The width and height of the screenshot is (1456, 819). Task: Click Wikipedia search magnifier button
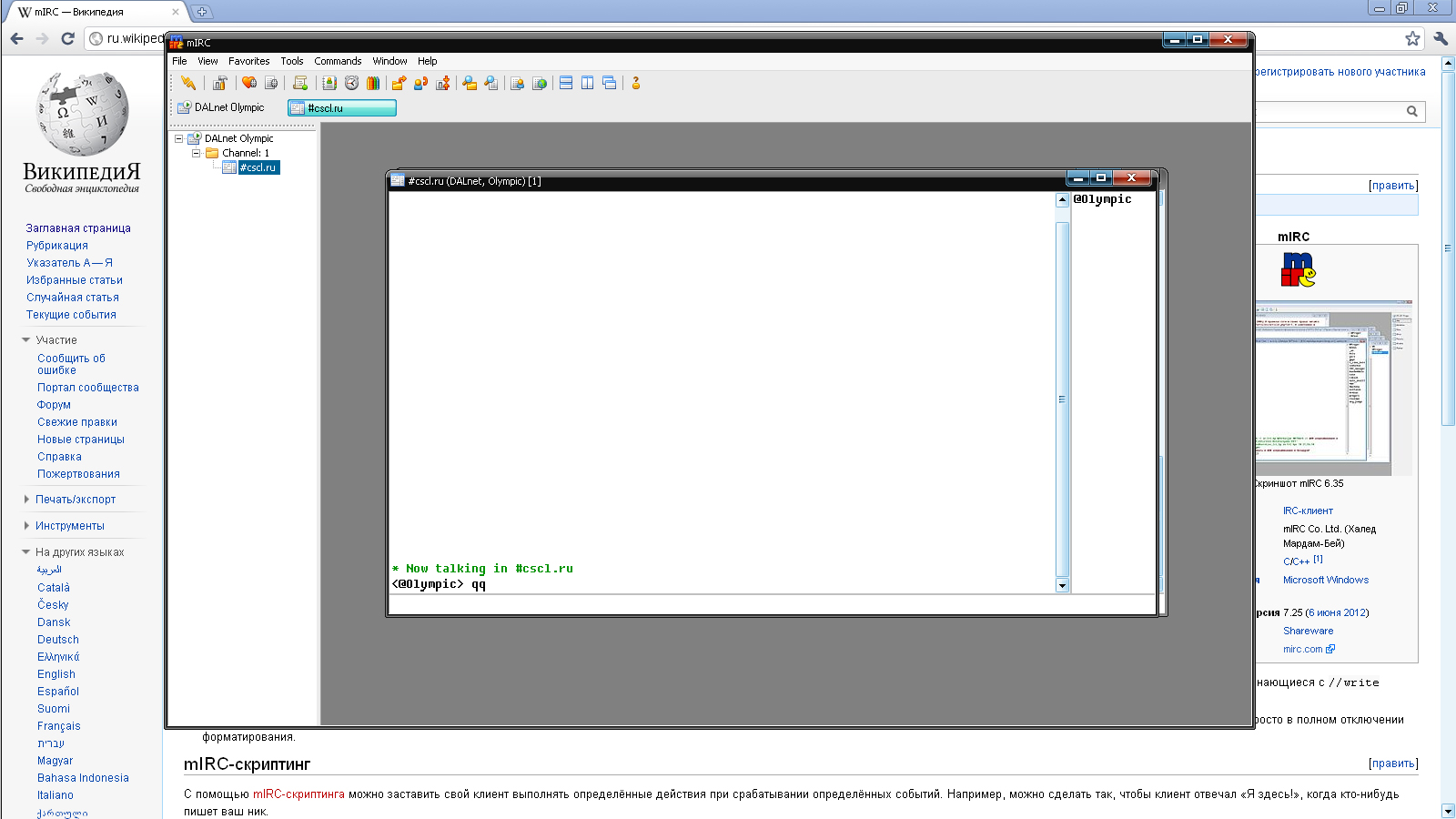coord(1412,111)
